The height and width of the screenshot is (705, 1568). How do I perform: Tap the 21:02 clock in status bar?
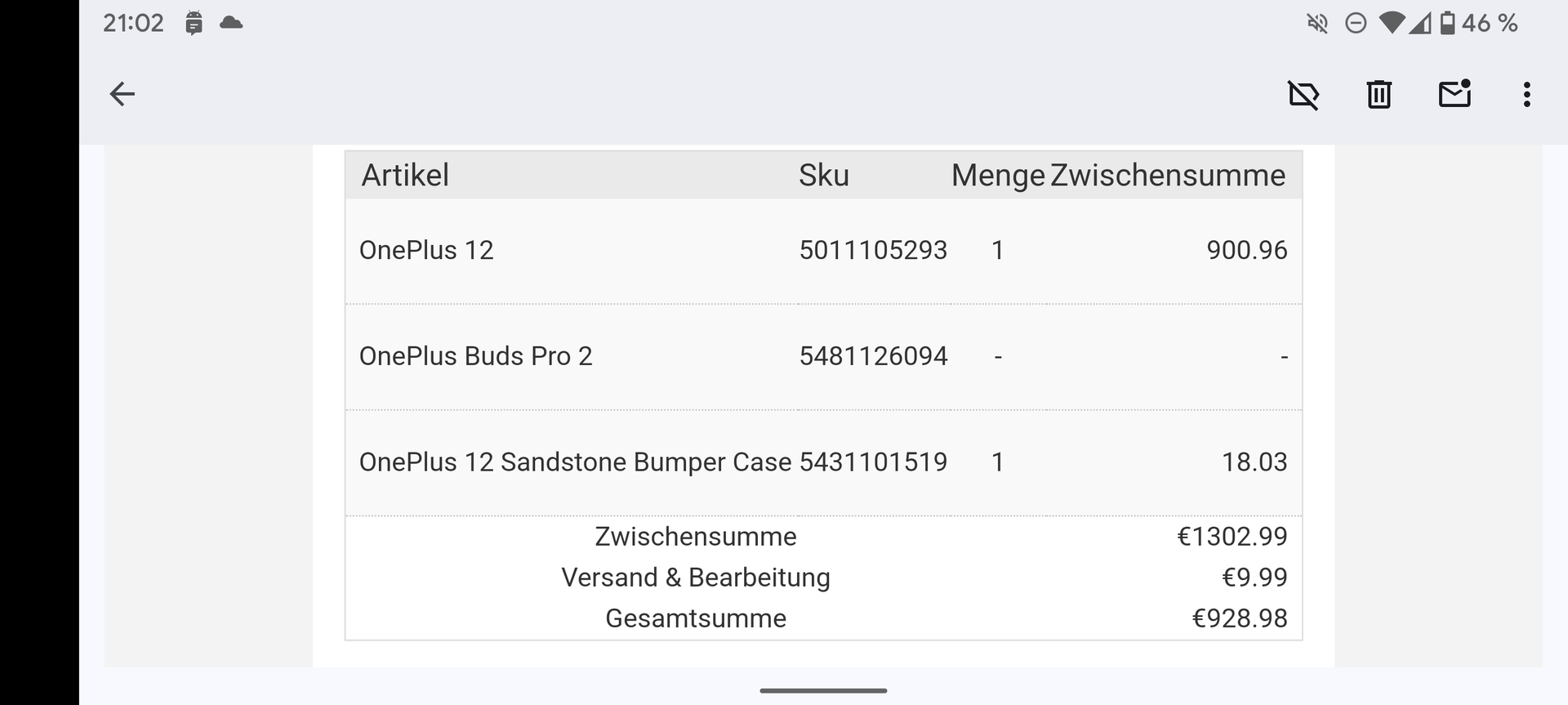(x=133, y=23)
